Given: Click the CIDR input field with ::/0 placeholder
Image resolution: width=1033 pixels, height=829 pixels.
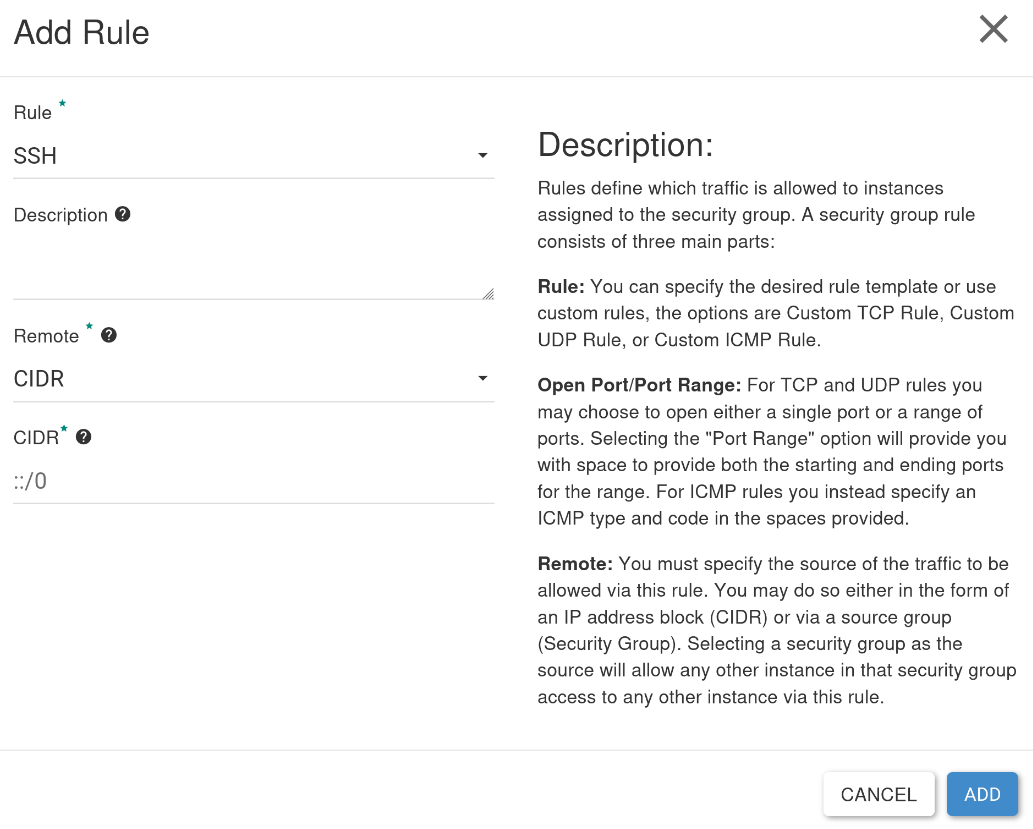Looking at the screenshot, I should point(254,482).
